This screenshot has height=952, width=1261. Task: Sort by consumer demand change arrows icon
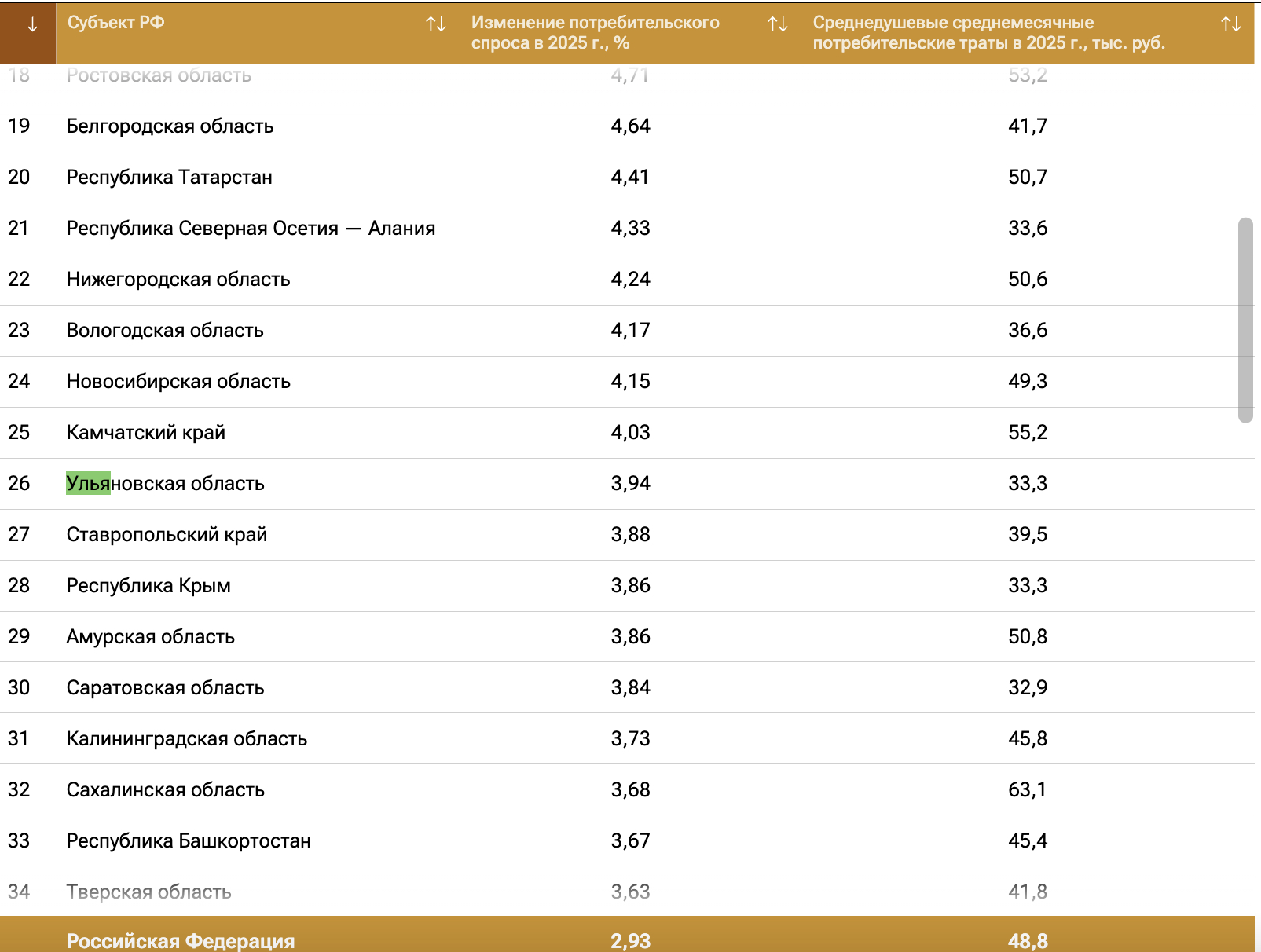(x=777, y=24)
